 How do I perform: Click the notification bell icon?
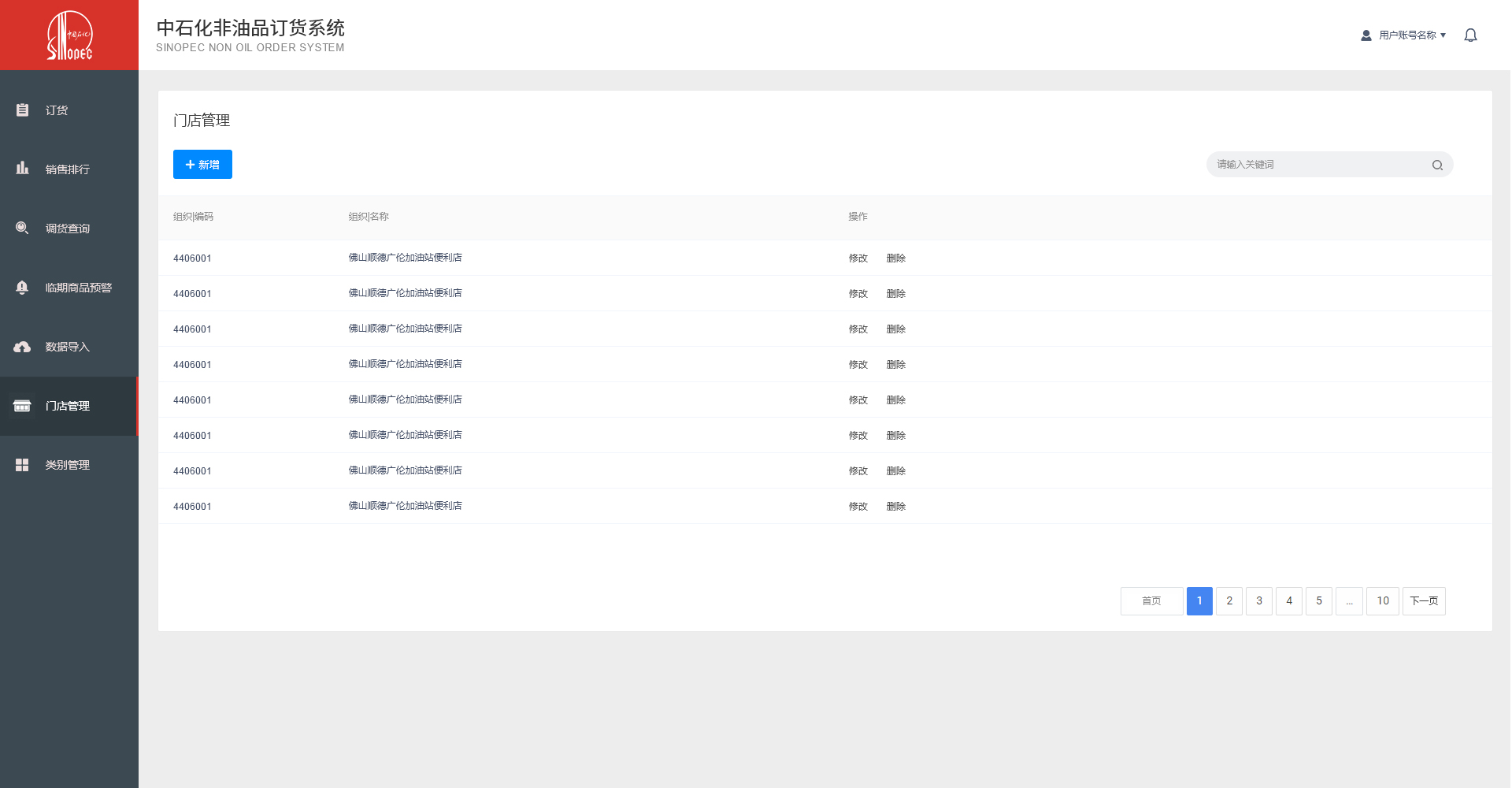(x=1469, y=35)
